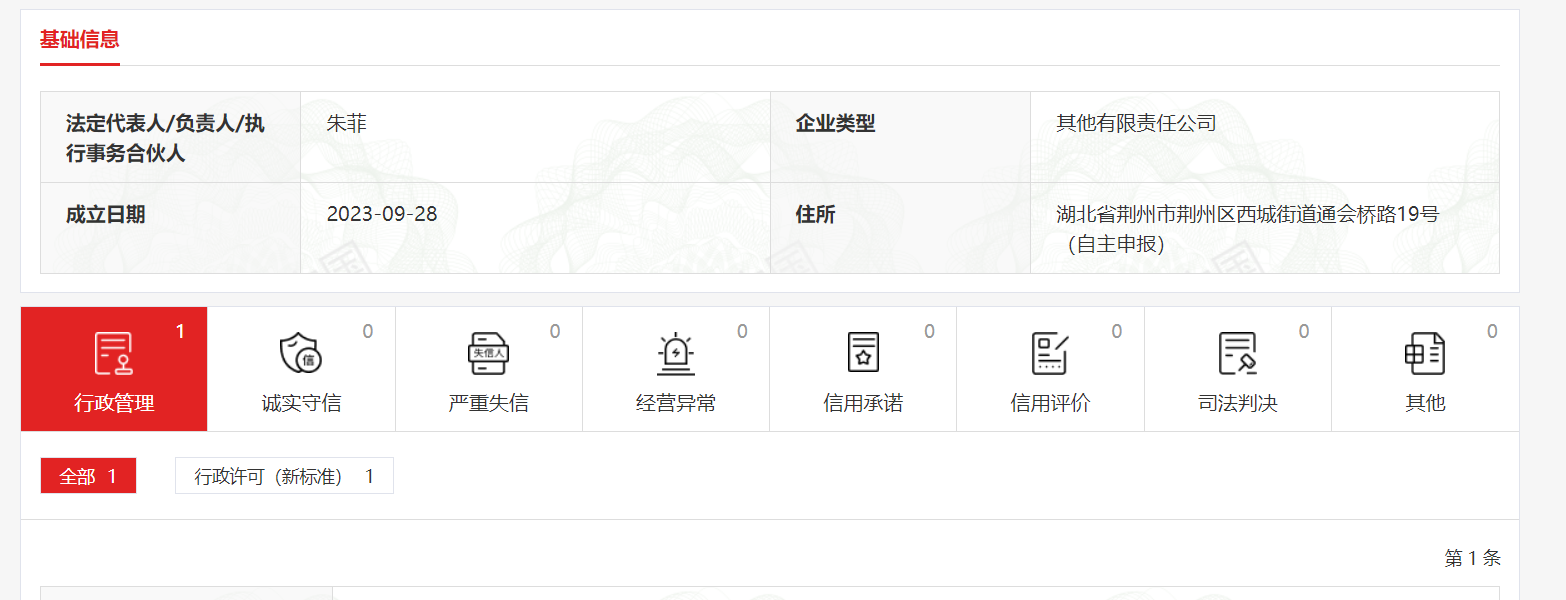Select the 司法判决 tab label

point(1238,404)
